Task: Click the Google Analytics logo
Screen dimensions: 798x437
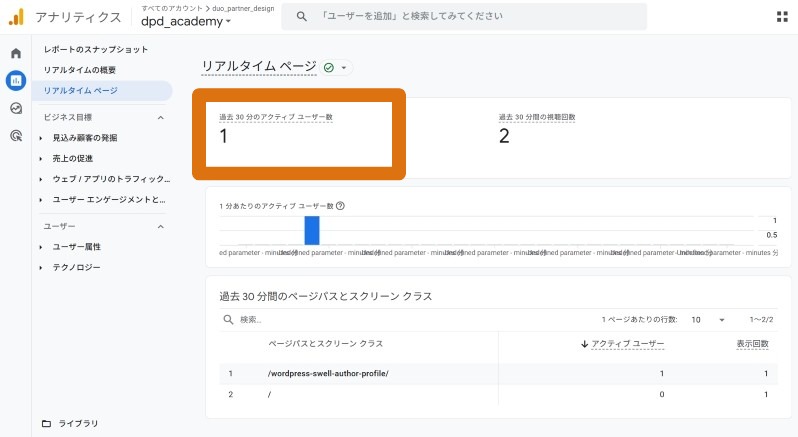Action: tap(16, 17)
